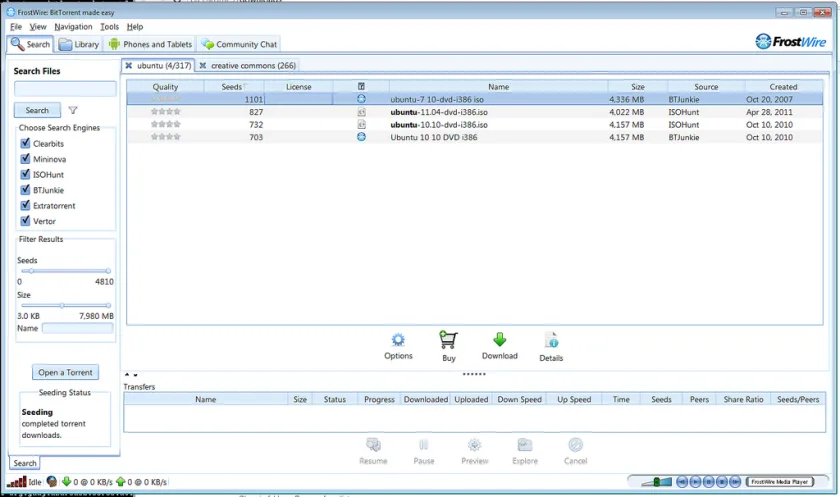Viewport: 840px width, 497px height.
Task: Click media player previous track button
Action: coord(681,481)
